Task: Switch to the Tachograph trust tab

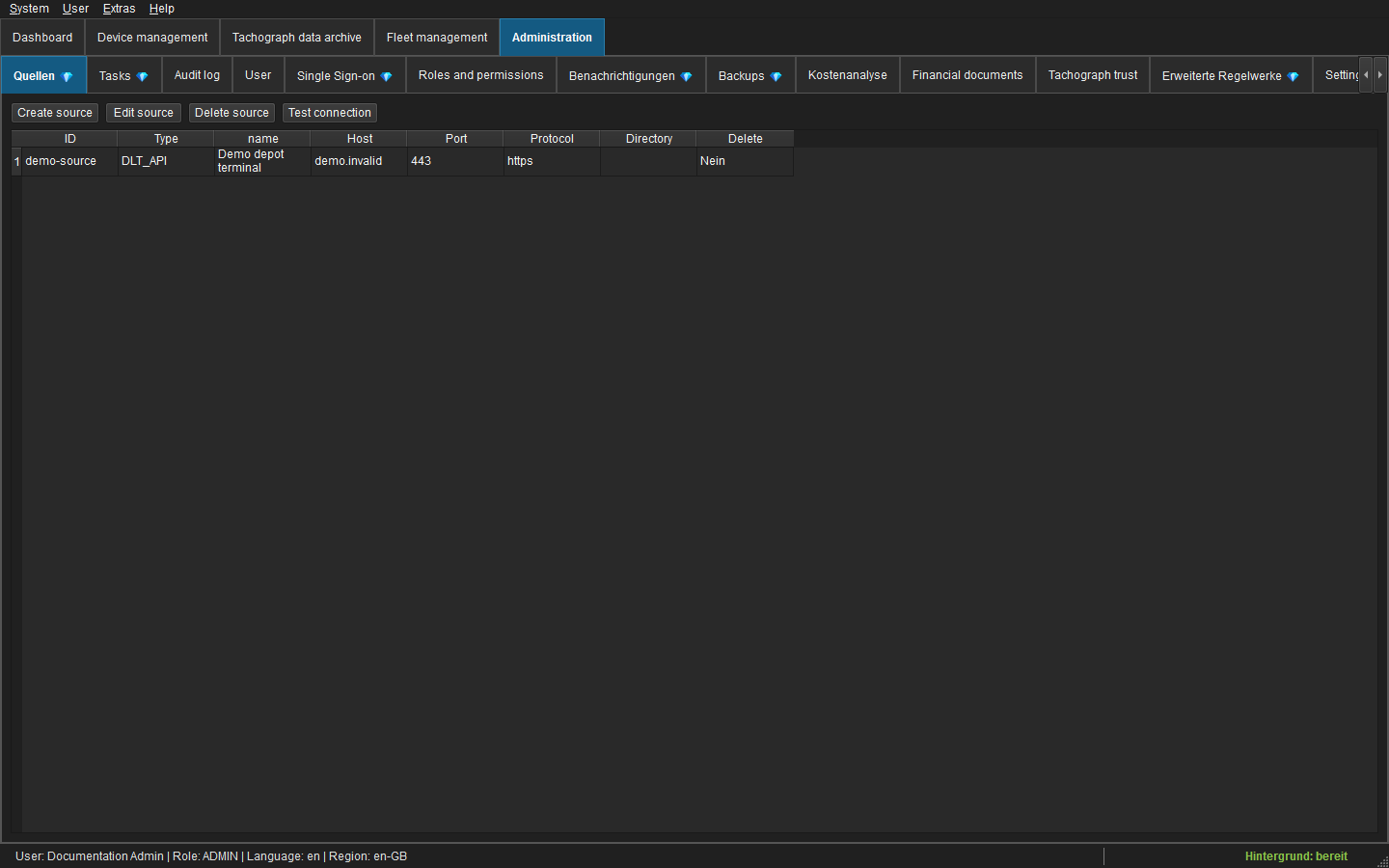Action: click(x=1093, y=75)
